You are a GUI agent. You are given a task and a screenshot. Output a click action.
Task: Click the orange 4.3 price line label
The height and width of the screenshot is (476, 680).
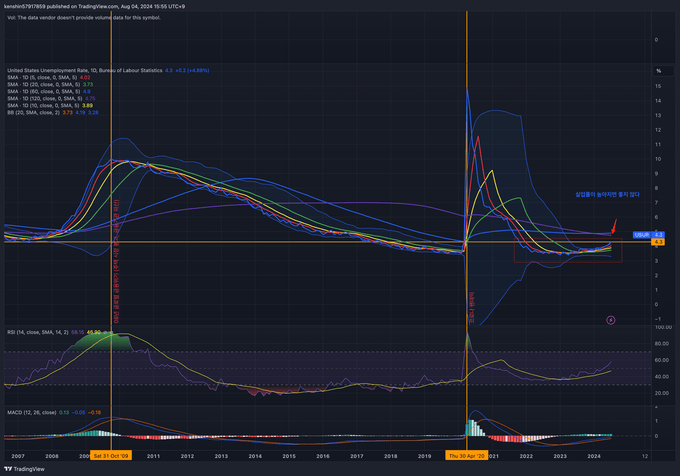pyautogui.click(x=658, y=242)
